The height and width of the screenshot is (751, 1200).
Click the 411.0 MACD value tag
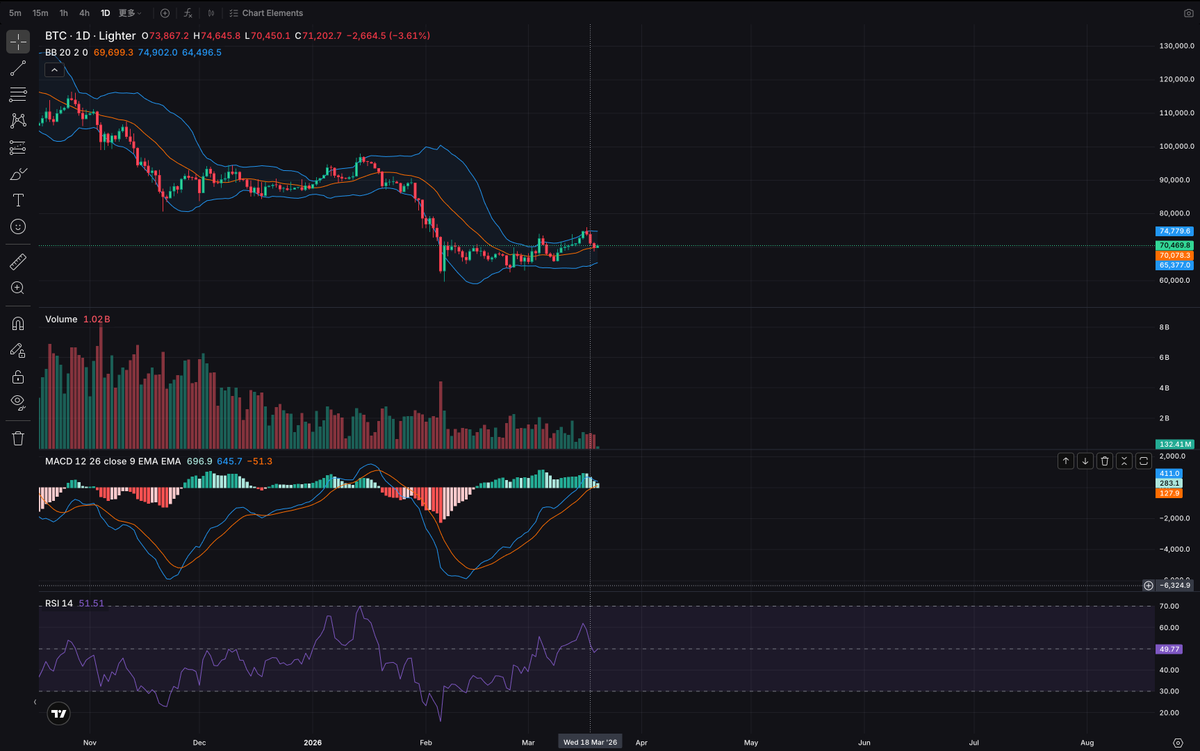(1170, 473)
